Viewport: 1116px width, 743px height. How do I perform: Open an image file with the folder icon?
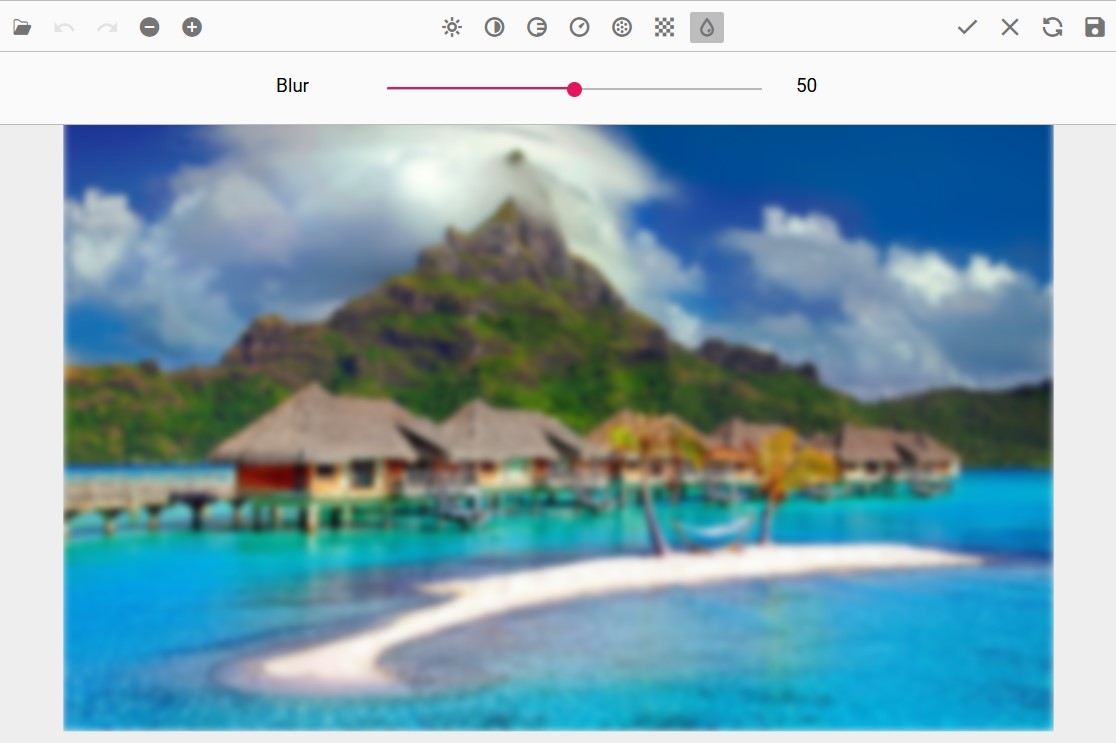22,27
